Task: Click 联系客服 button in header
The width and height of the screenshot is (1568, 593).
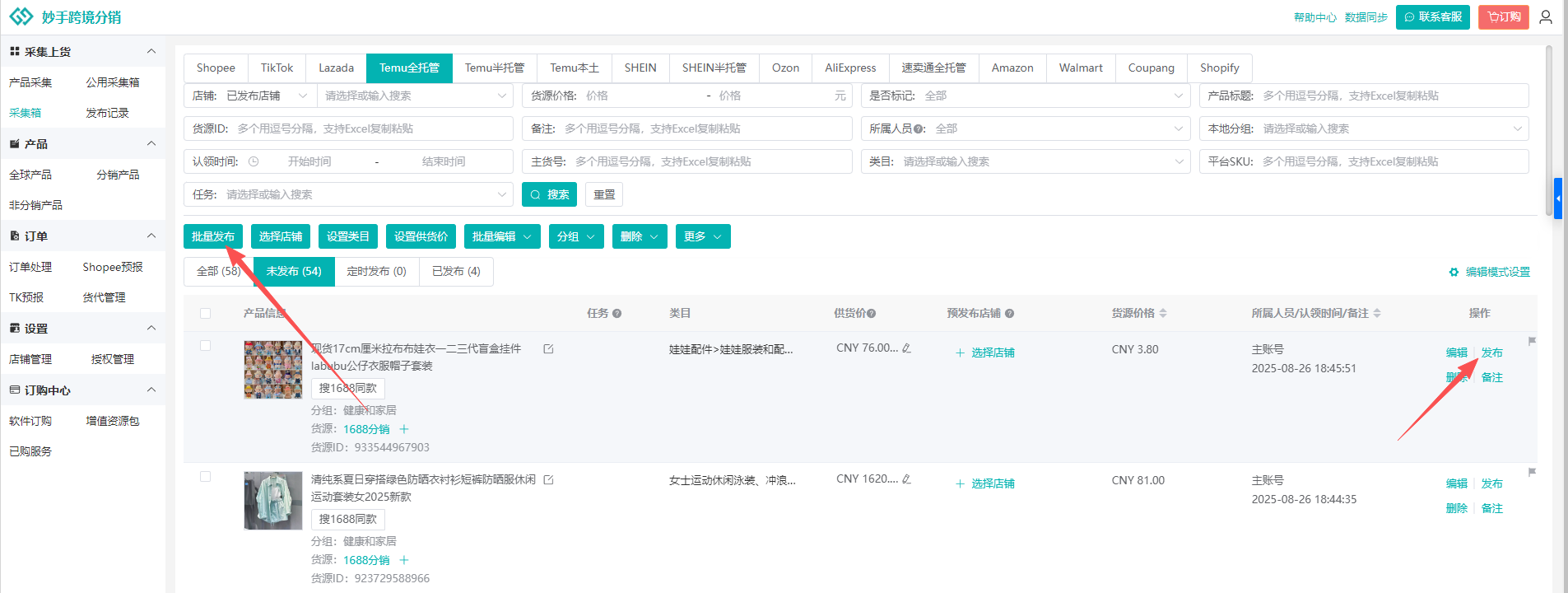Action: pyautogui.click(x=1432, y=17)
